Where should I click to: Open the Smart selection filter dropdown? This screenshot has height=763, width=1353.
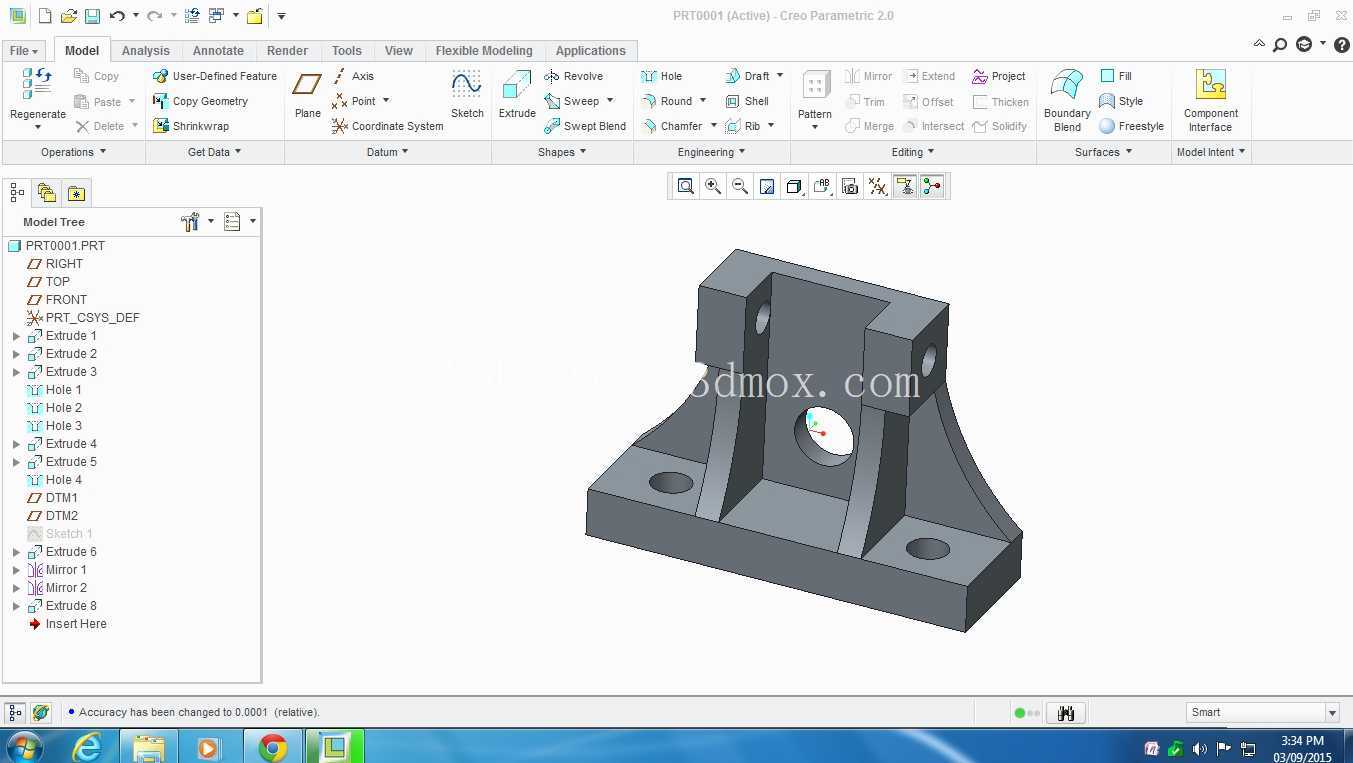tap(1332, 713)
